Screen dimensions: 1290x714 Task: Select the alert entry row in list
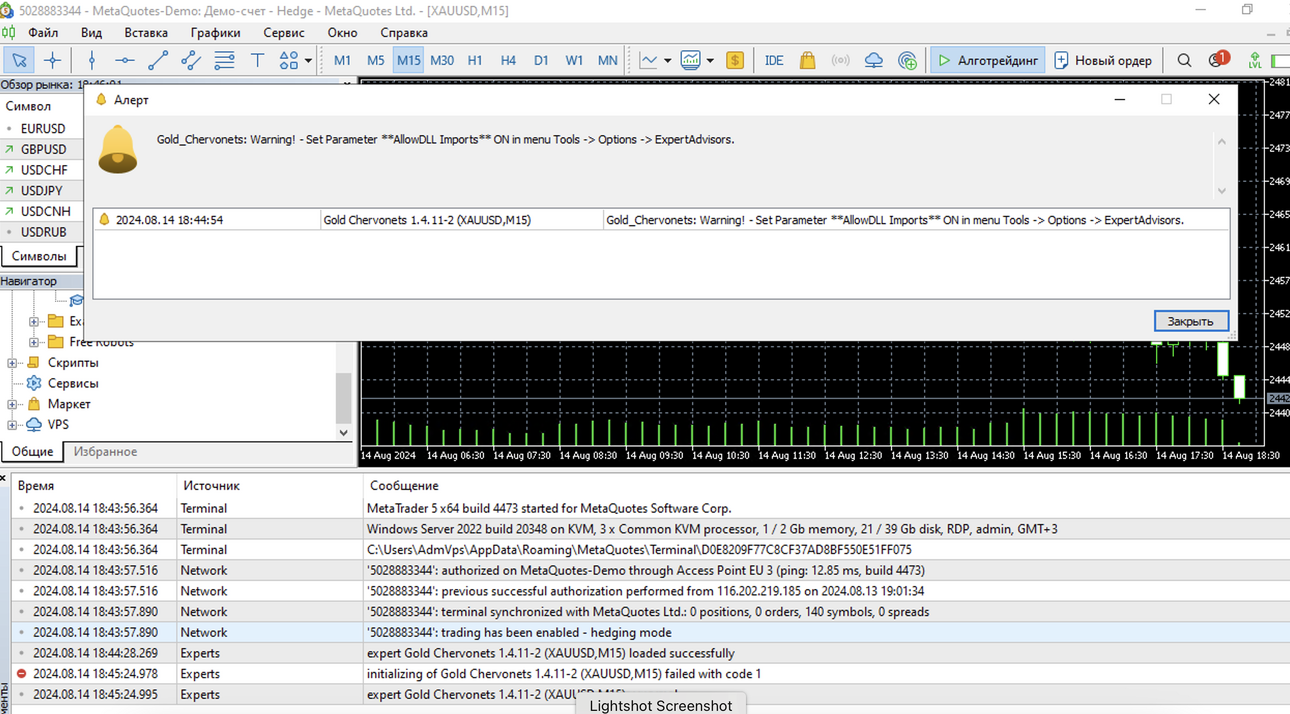pos(661,220)
